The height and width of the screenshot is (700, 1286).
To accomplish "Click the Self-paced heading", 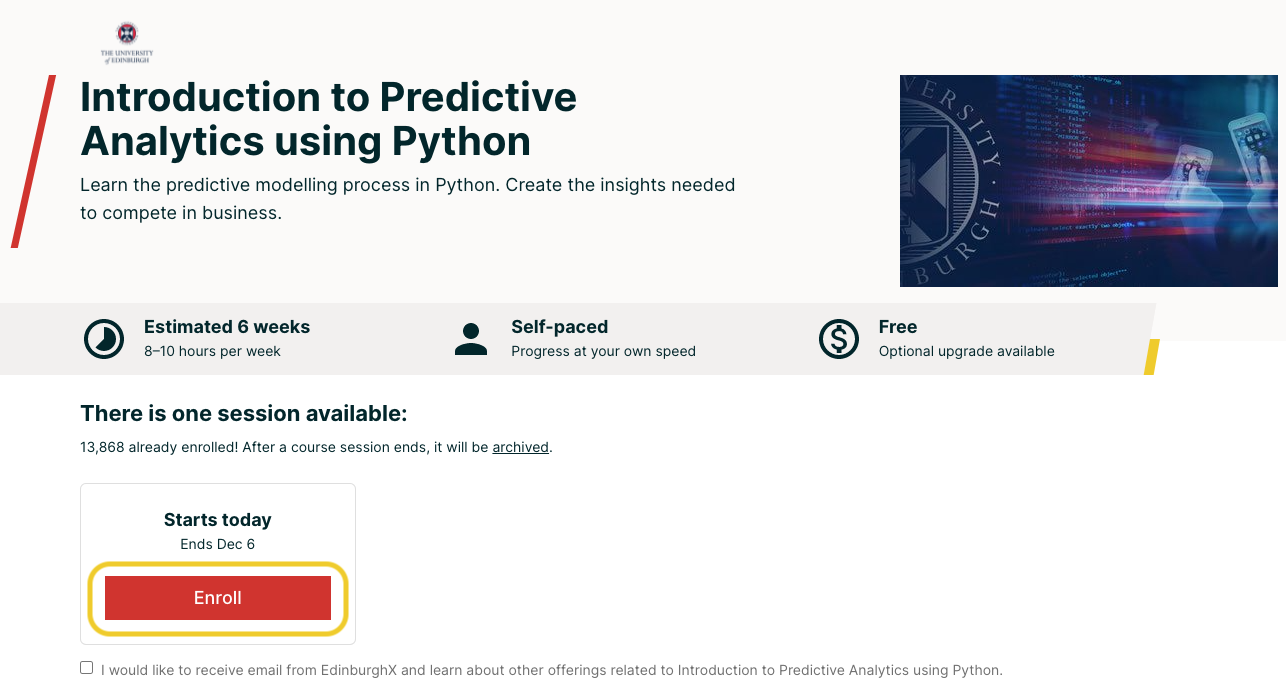I will point(559,327).
